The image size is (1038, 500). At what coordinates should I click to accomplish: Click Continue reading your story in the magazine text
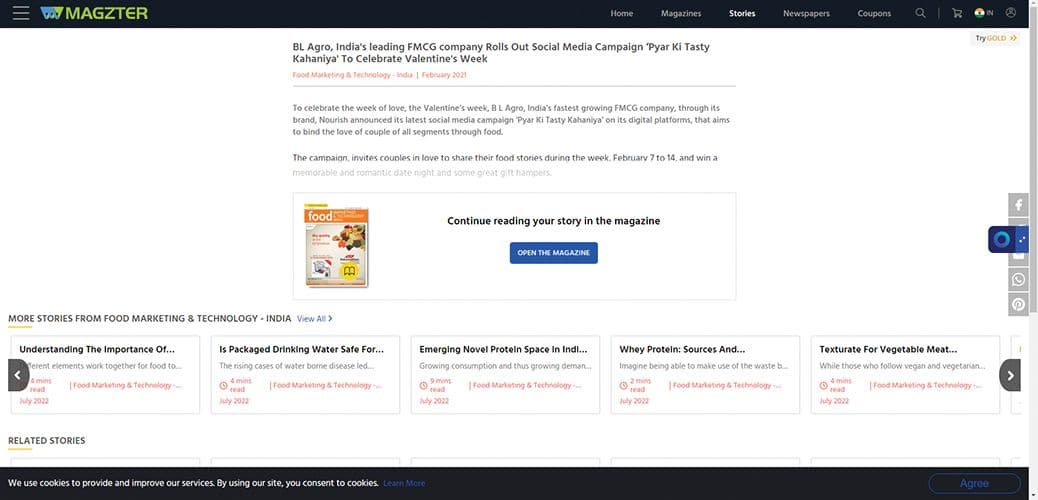pos(553,221)
